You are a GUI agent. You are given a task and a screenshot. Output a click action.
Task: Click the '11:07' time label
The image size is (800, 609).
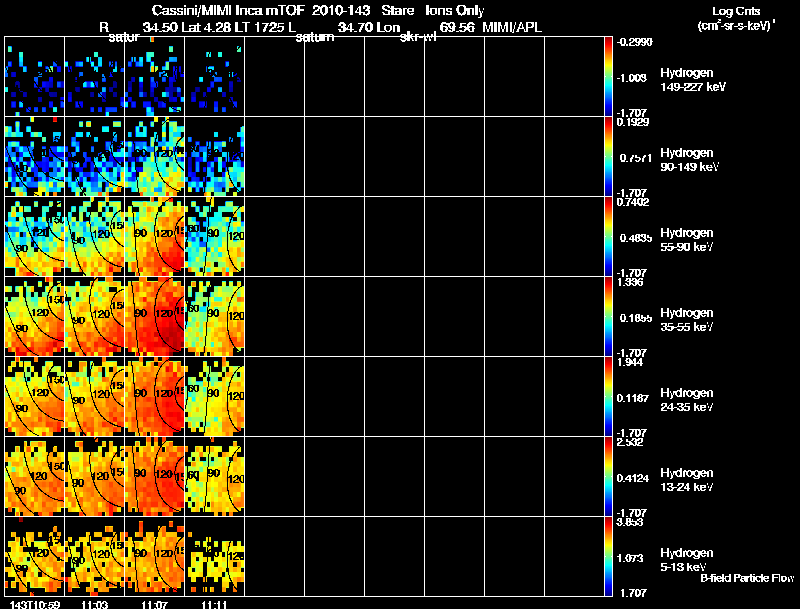click(155, 605)
